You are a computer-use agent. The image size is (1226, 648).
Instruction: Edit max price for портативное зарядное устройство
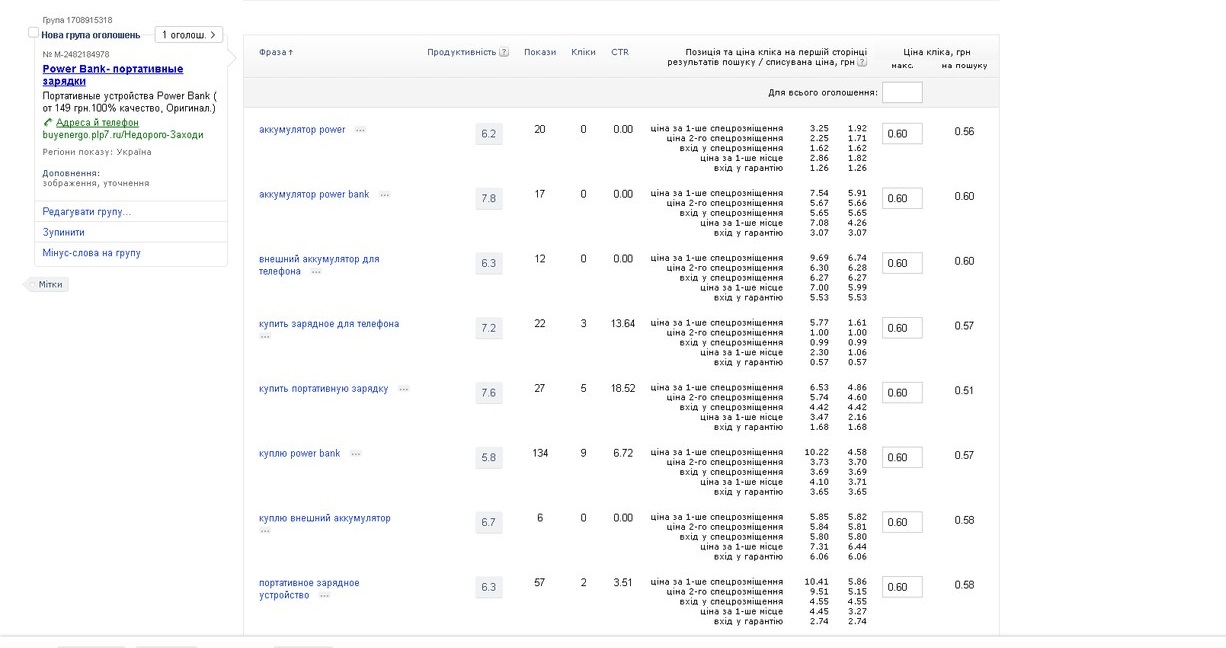click(x=902, y=587)
